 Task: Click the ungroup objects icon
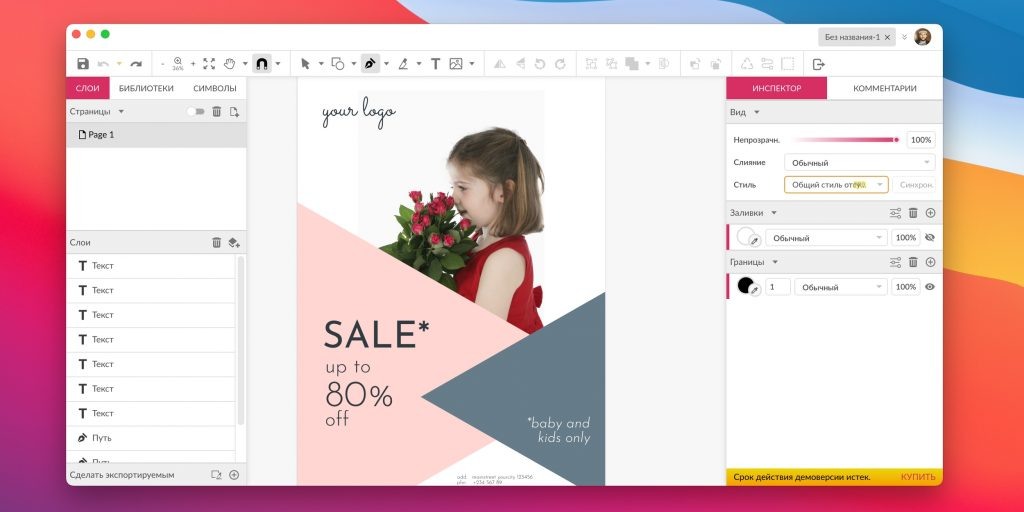pos(611,64)
